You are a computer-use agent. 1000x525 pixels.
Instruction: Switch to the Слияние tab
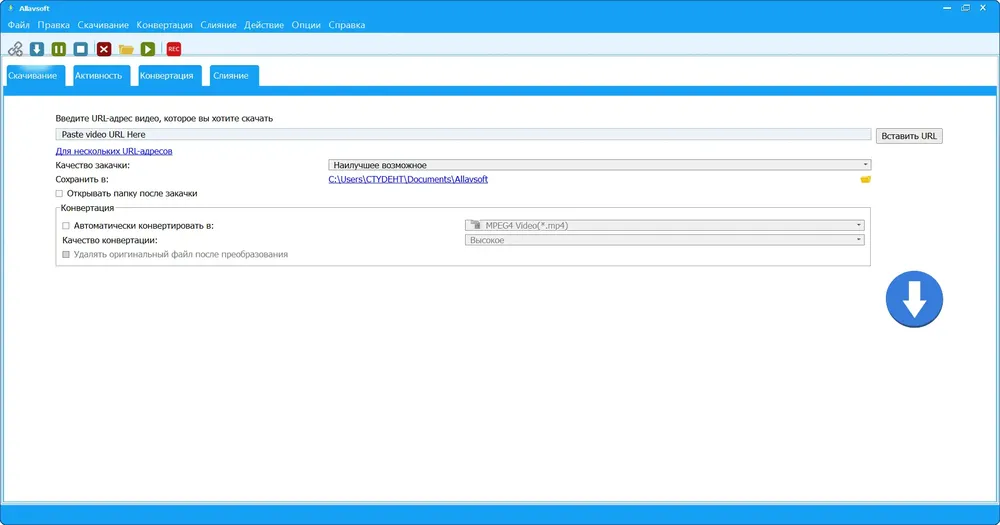pos(234,75)
